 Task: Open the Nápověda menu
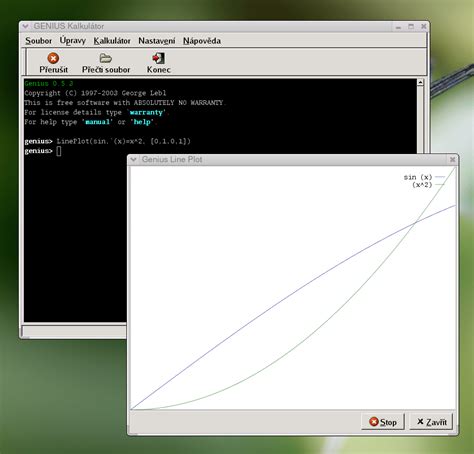click(x=202, y=41)
